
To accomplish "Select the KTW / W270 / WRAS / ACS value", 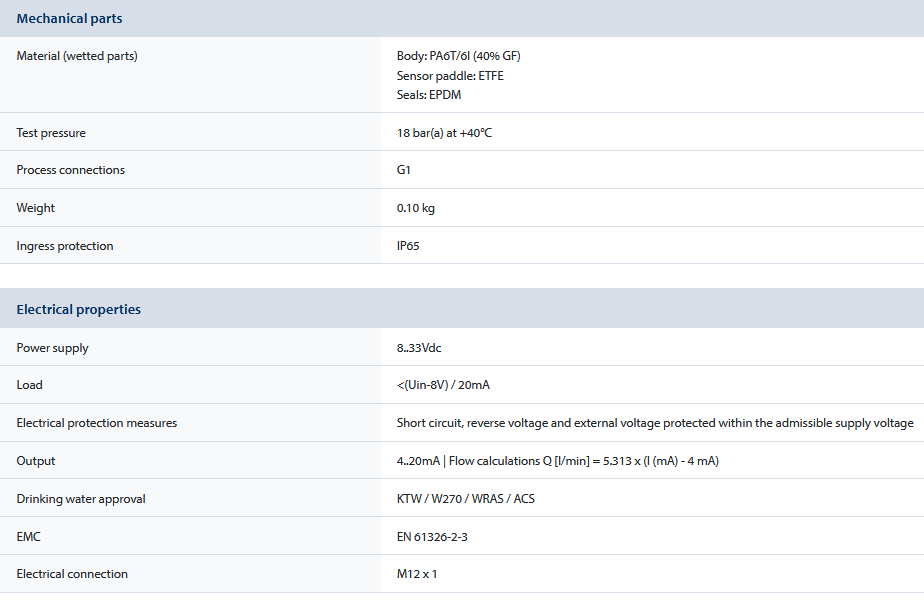I will click(466, 499).
